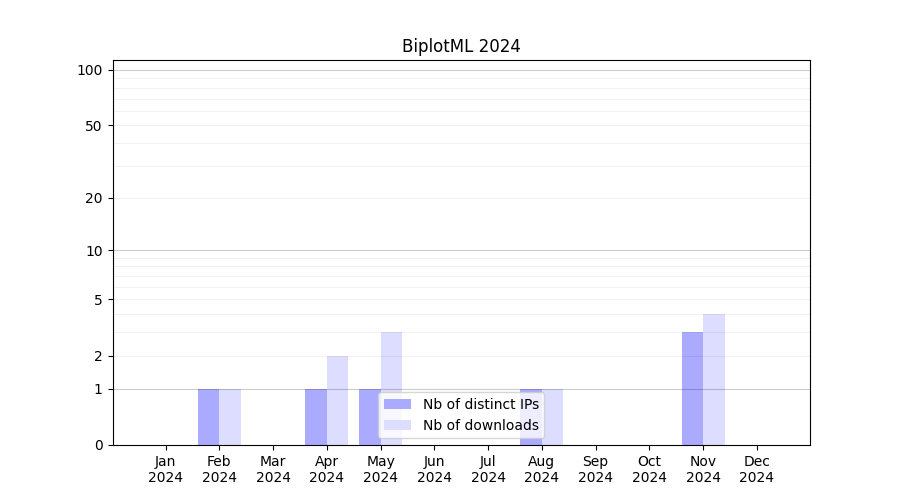Click the Nov 2024 distinct IPs bar
Image resolution: width=900 pixels, height=500 pixels.
692,388
